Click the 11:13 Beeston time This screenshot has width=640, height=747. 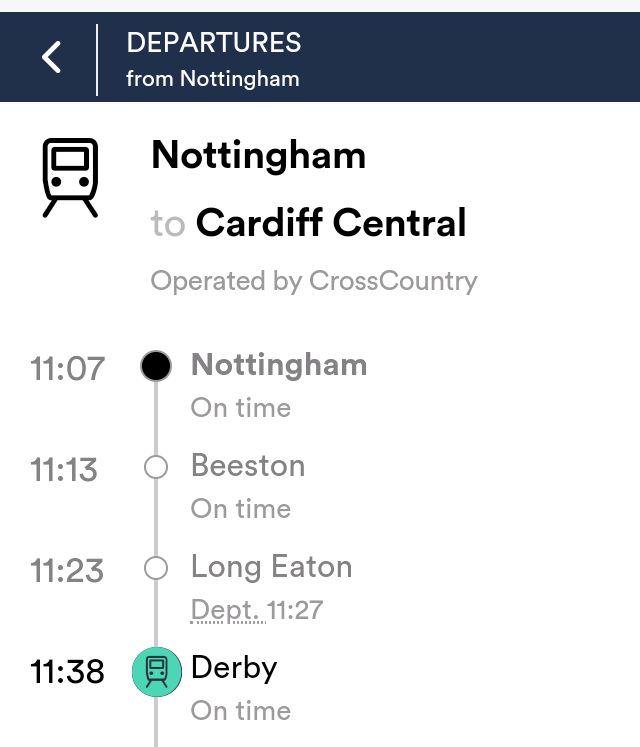click(x=64, y=470)
